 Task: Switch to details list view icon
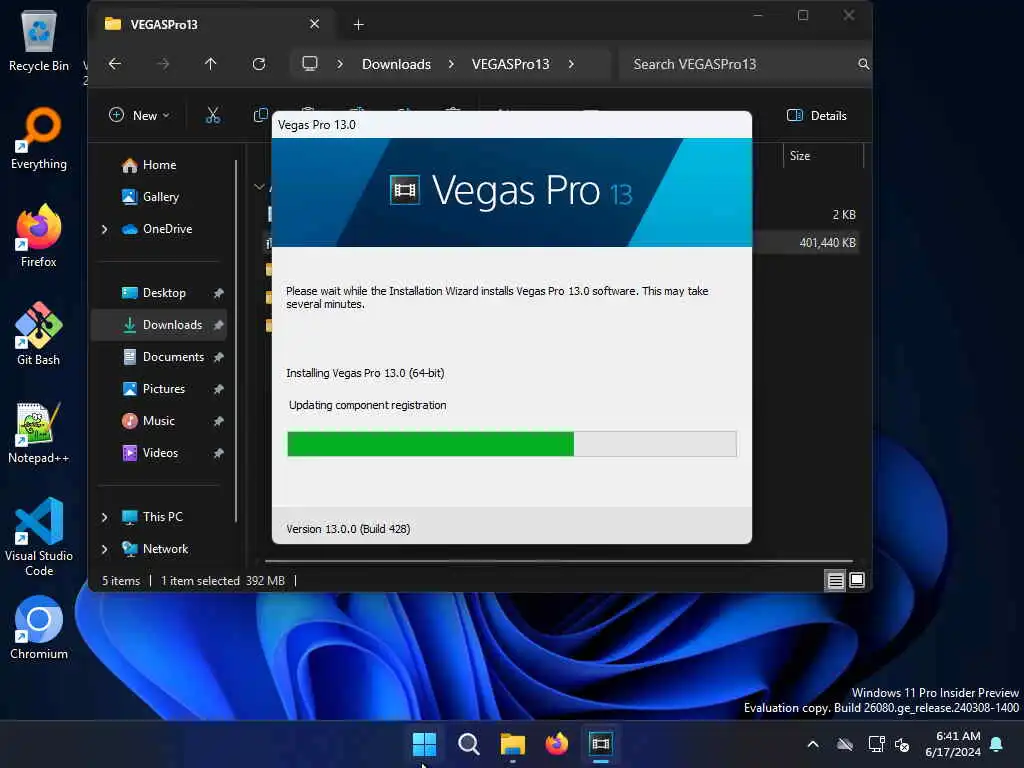[835, 581]
